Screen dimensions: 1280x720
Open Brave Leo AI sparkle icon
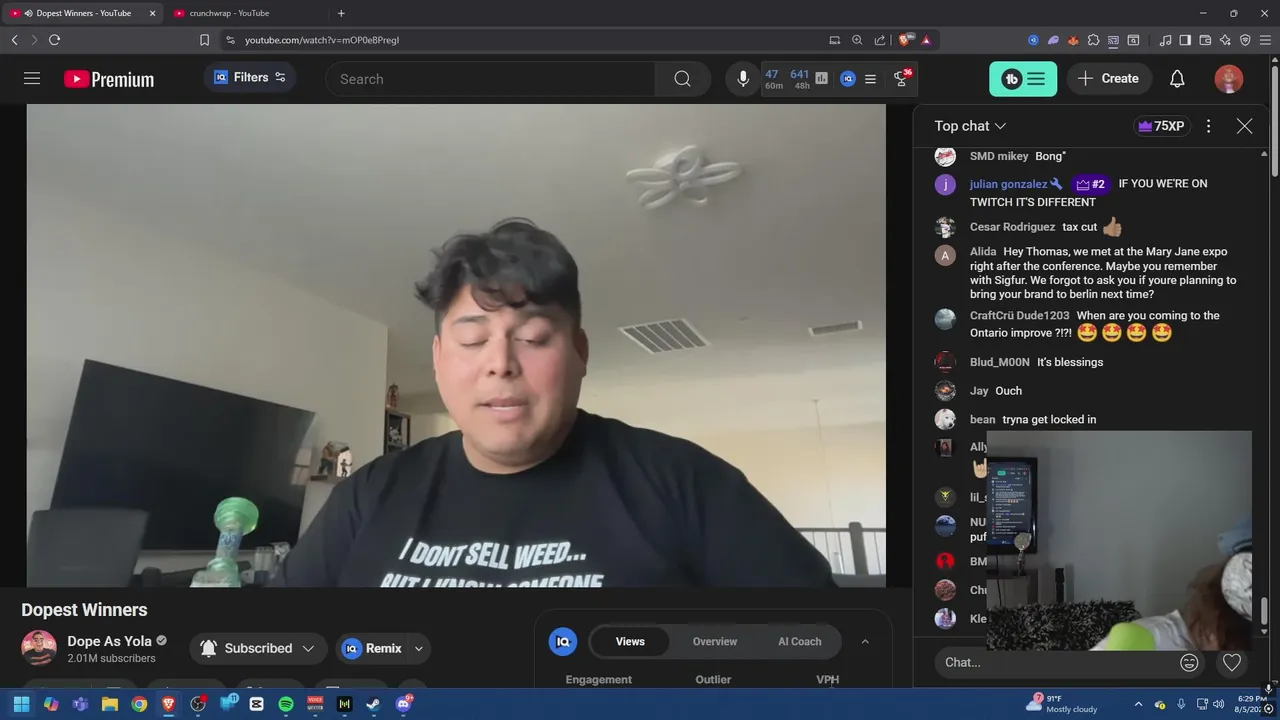point(1225,40)
